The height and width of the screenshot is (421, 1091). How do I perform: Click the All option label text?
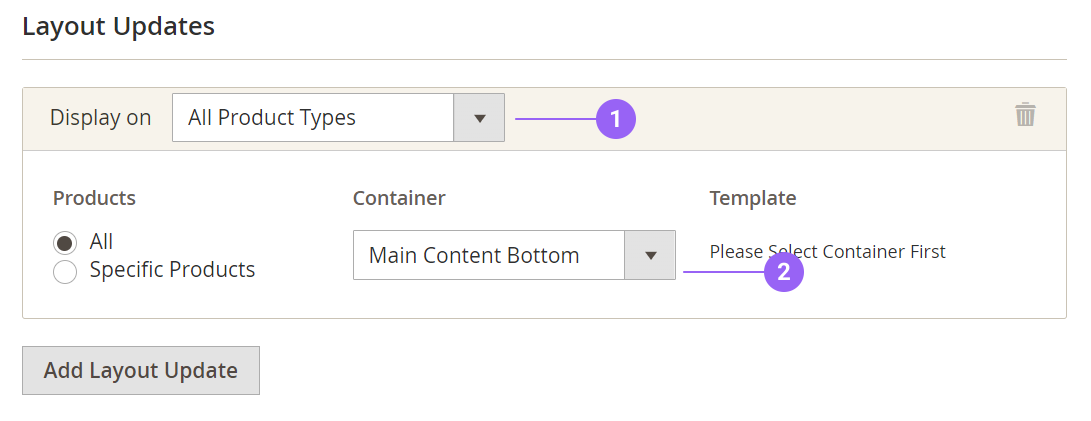click(101, 241)
